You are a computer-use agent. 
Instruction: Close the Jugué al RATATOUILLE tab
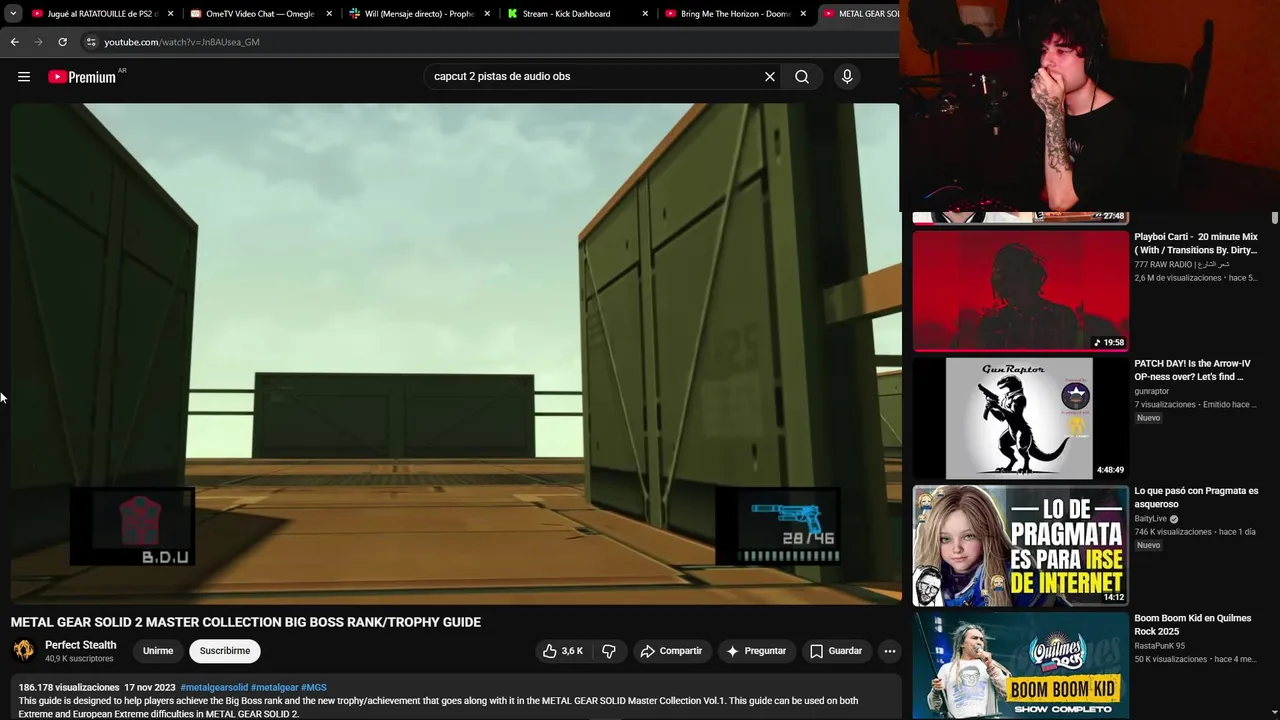coord(171,14)
